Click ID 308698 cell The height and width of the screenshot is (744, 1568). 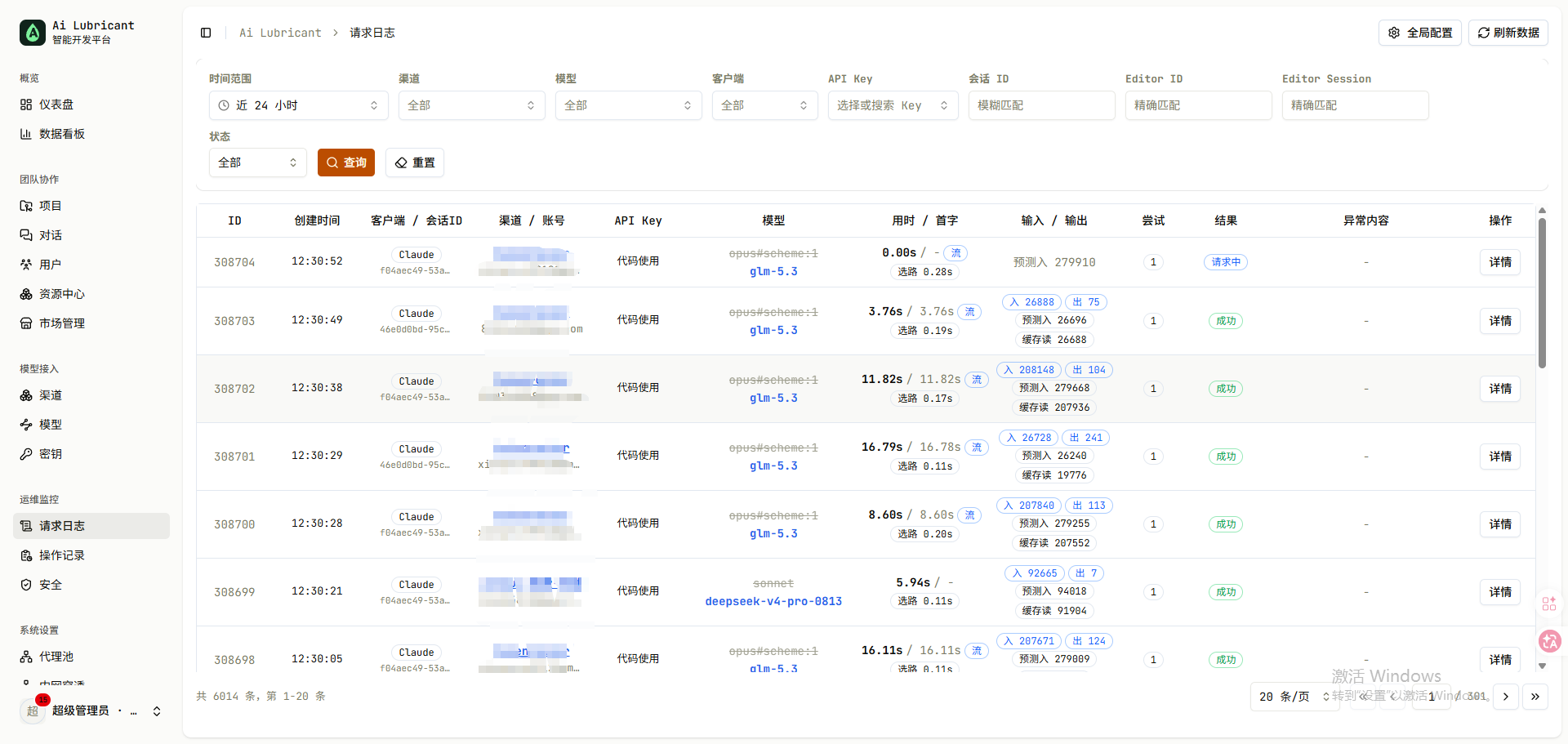click(234, 660)
